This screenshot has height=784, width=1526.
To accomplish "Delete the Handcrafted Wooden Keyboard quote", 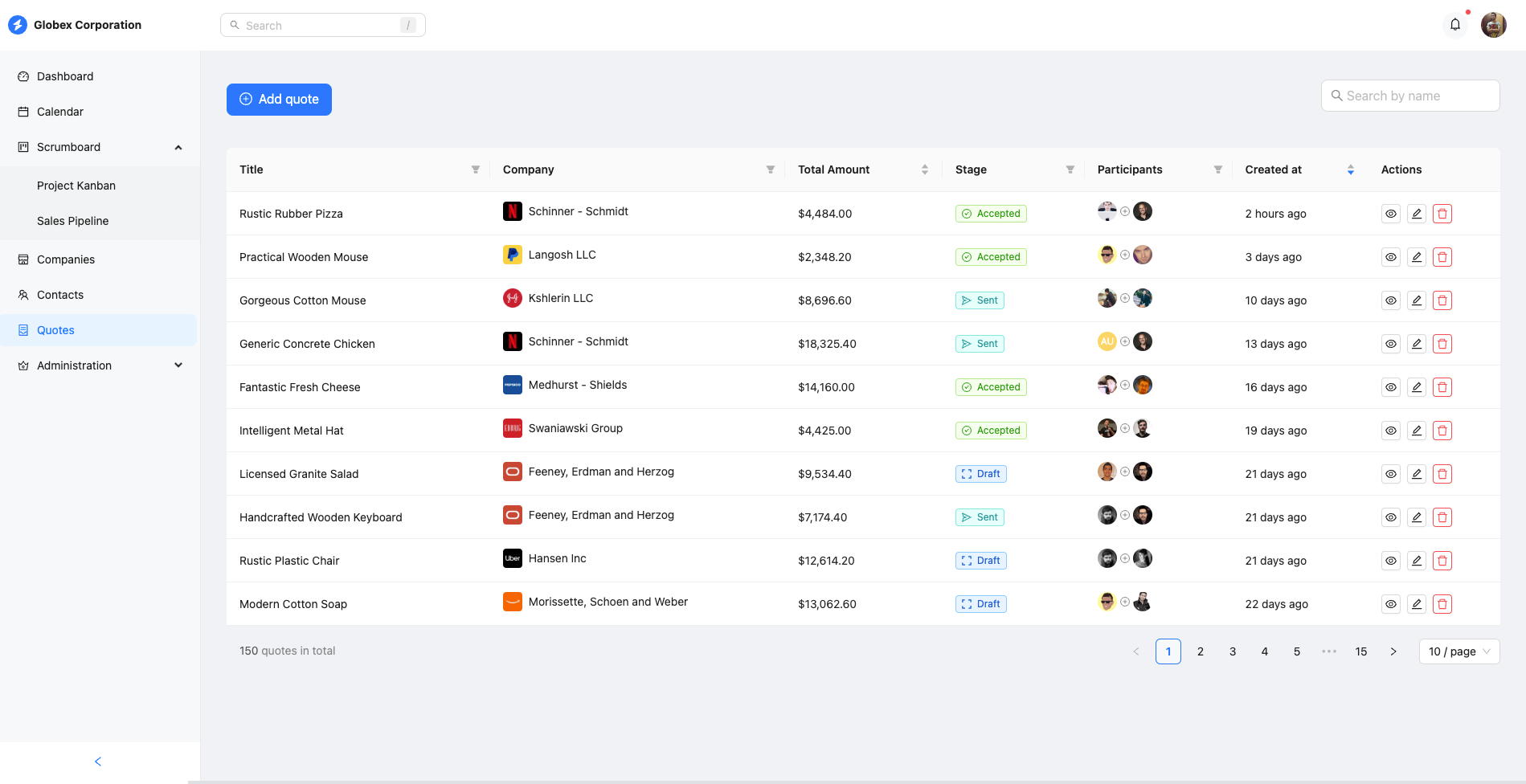I will 1442,517.
